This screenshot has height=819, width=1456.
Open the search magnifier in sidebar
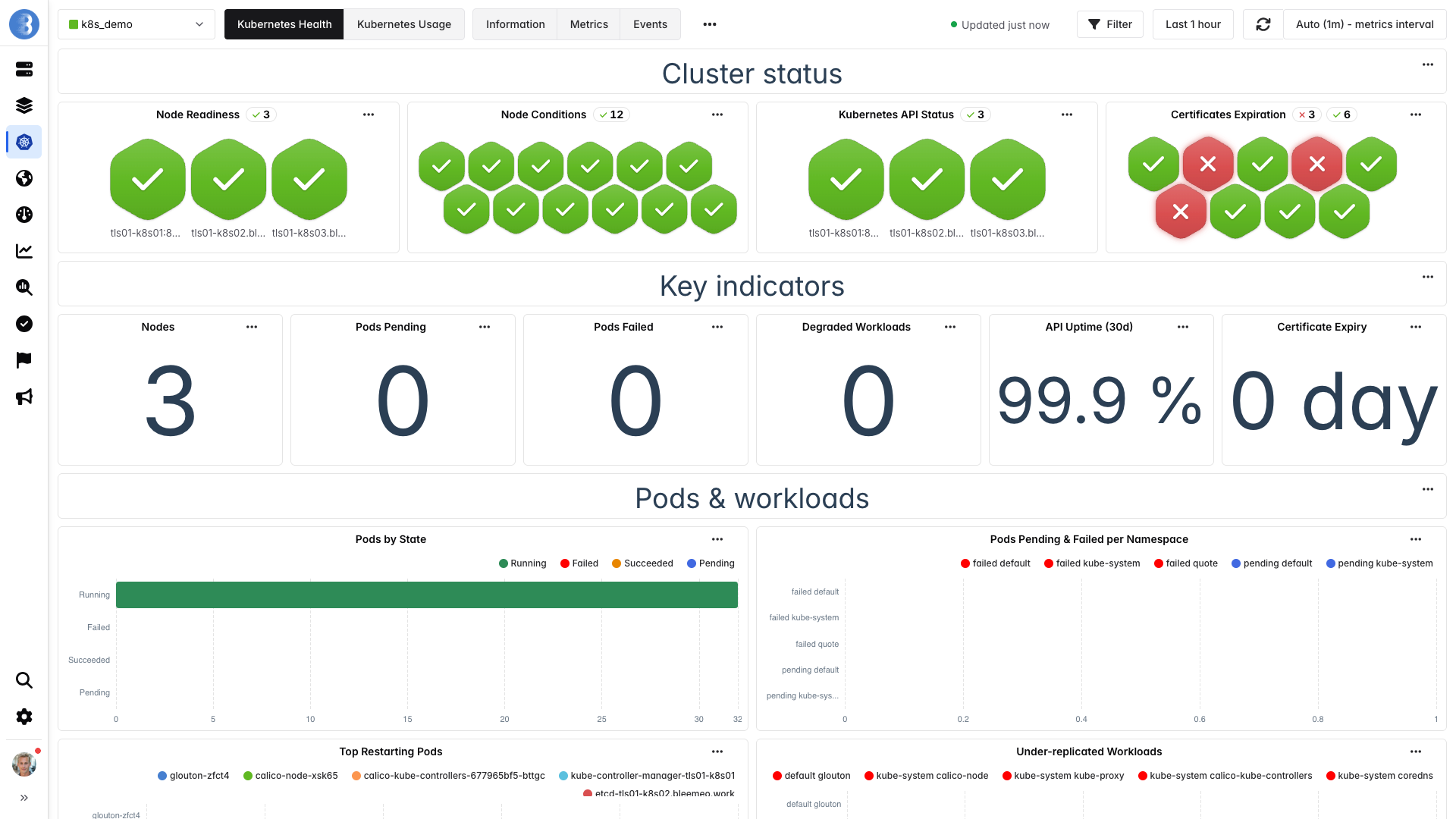[x=24, y=680]
